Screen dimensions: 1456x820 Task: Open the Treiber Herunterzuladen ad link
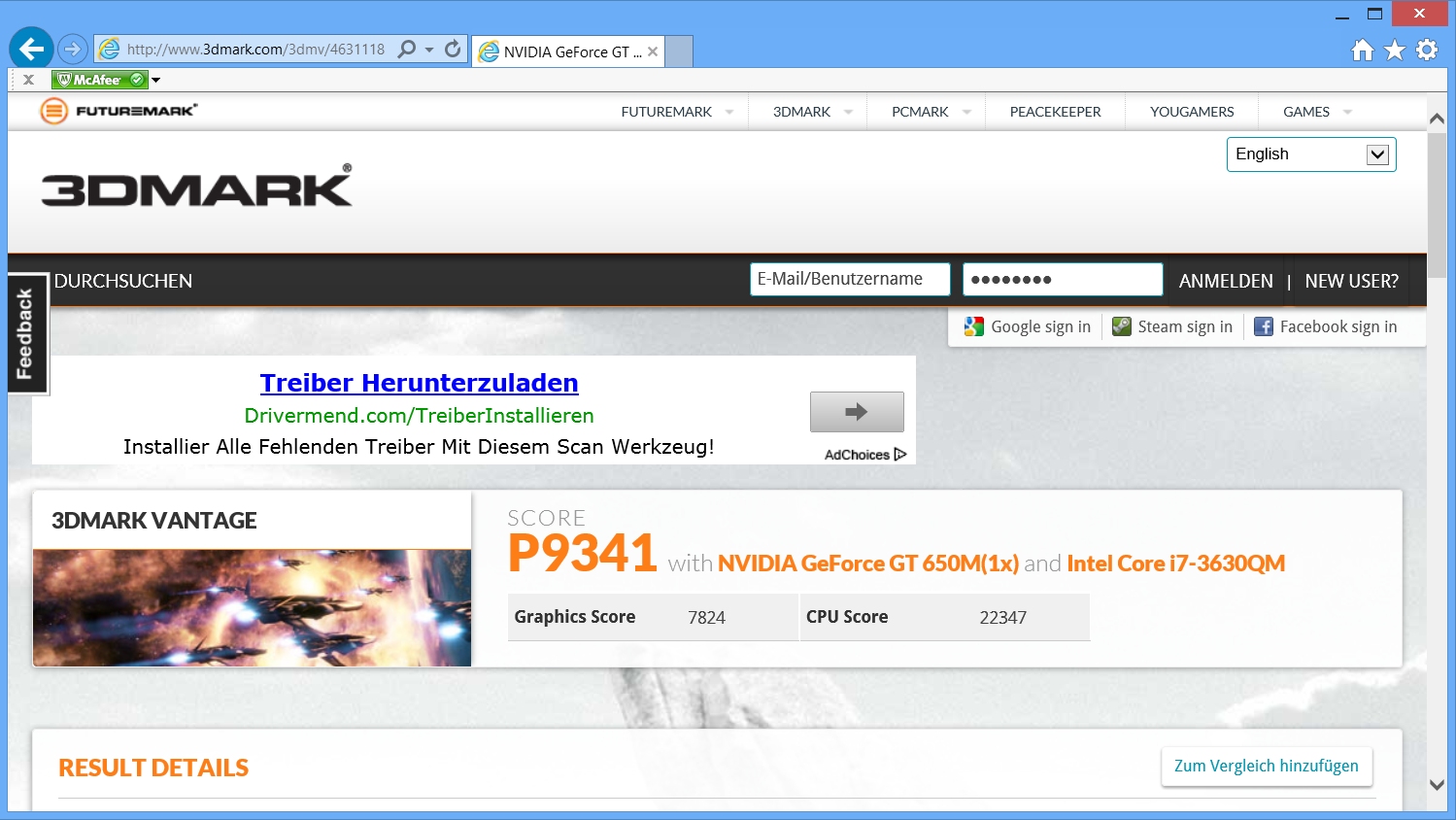pyautogui.click(x=419, y=383)
